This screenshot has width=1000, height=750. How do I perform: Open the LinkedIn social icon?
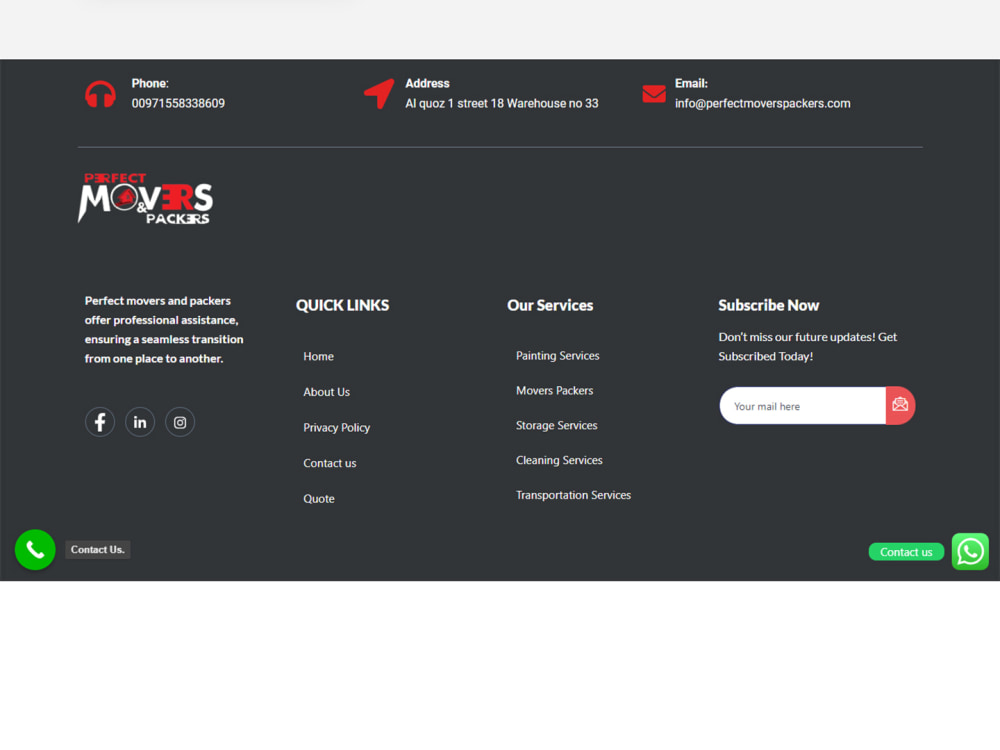click(x=140, y=422)
